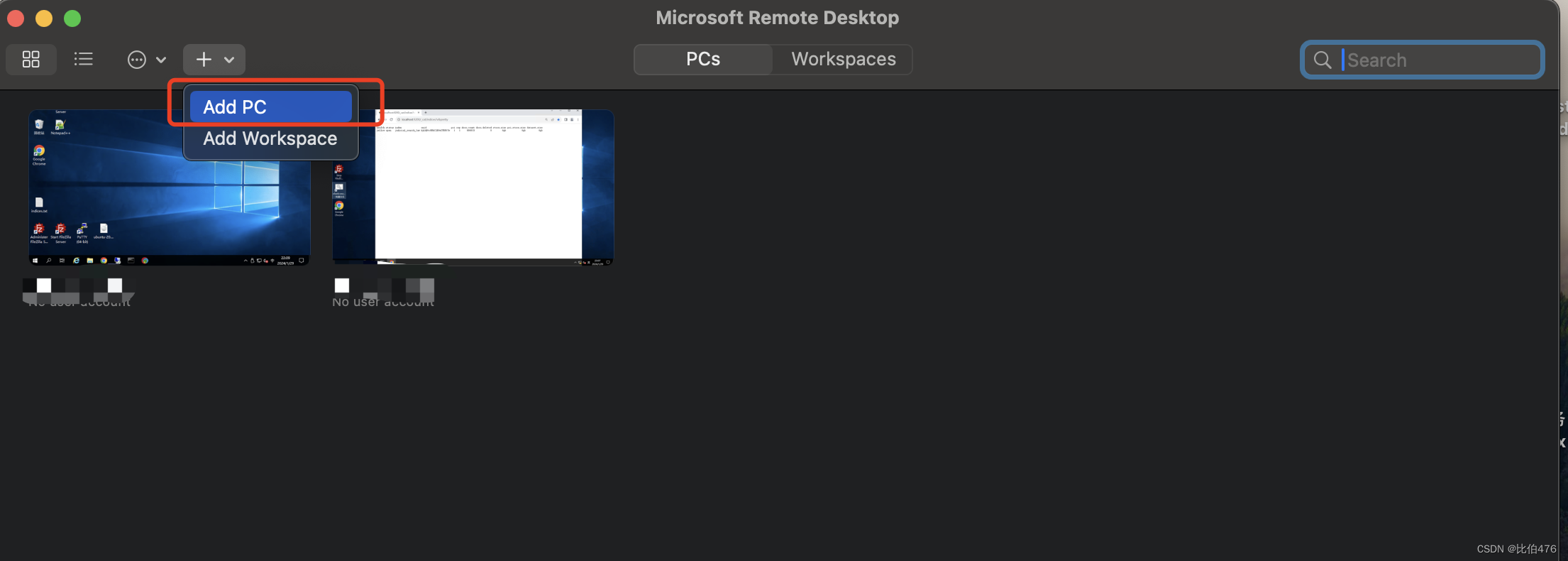Image resolution: width=1568 pixels, height=561 pixels.
Task: Select the "No user account" label under second PC
Action: pyautogui.click(x=383, y=302)
